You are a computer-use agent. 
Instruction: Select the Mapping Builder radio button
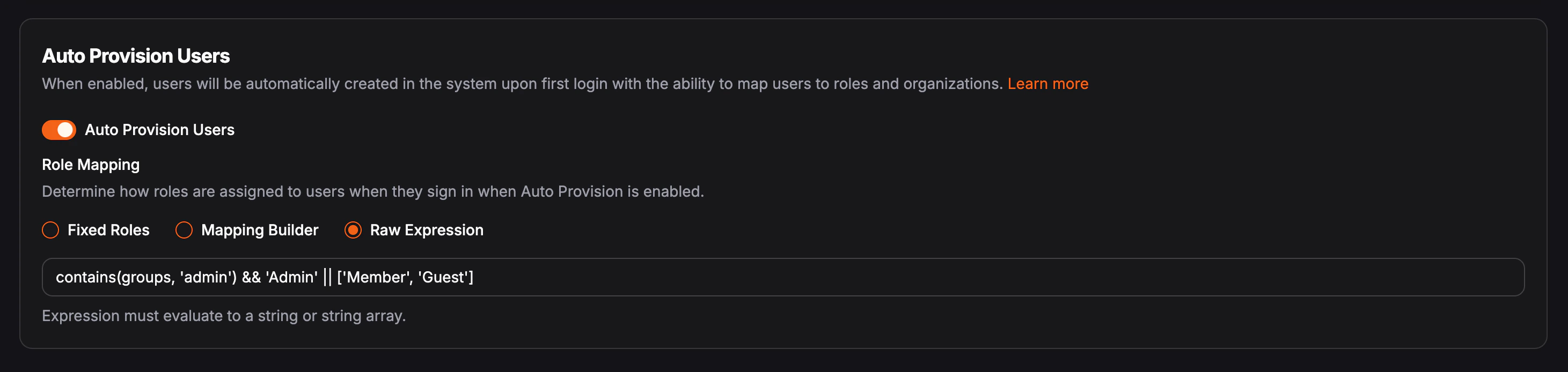tap(184, 230)
